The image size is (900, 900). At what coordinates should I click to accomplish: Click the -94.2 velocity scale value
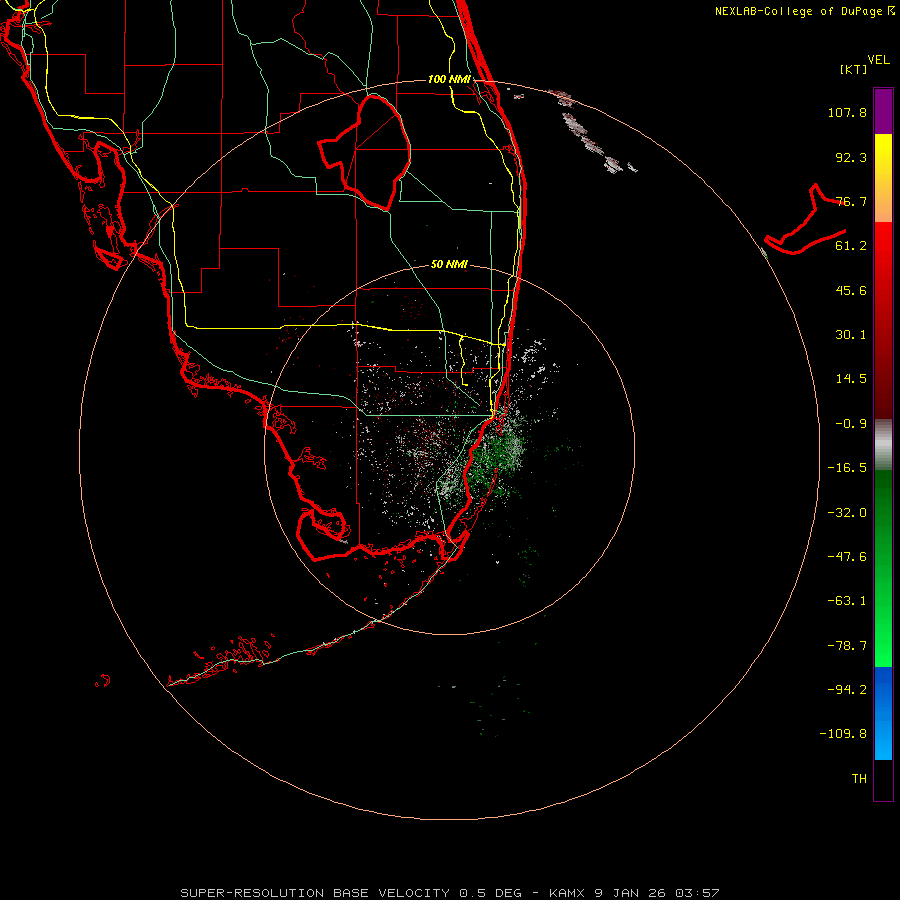[847, 690]
